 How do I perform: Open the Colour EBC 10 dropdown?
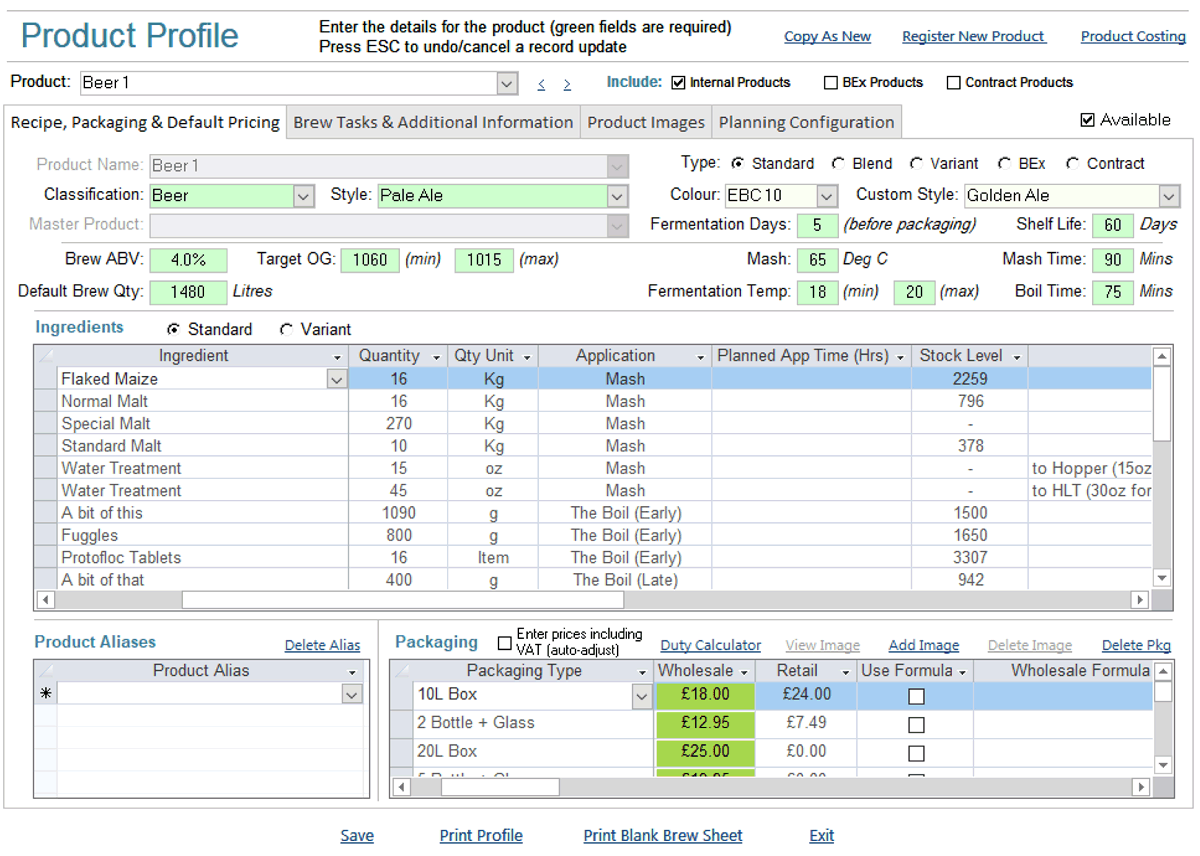826,196
